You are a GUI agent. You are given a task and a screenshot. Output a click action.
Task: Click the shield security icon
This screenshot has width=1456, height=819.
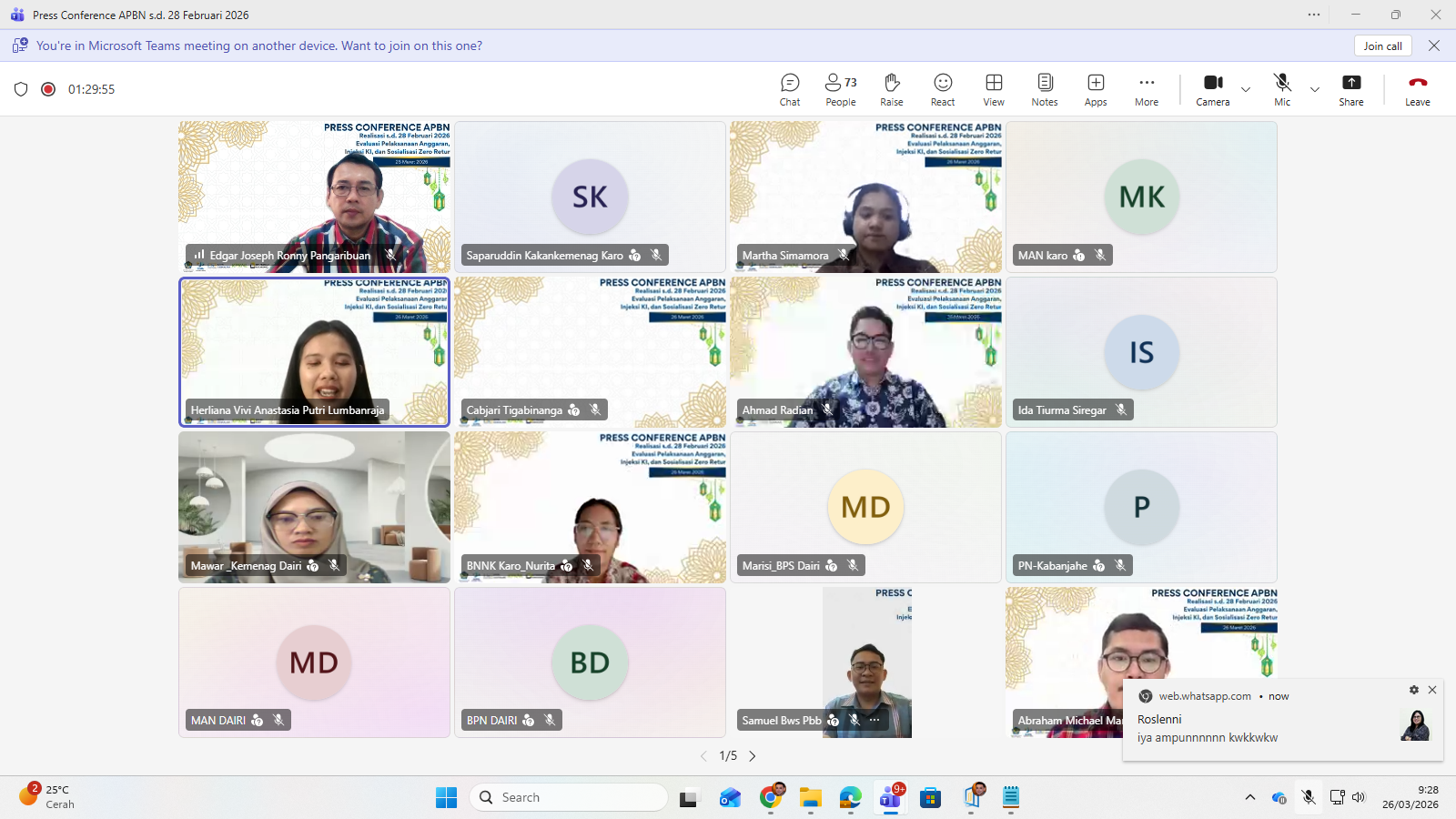(x=21, y=89)
